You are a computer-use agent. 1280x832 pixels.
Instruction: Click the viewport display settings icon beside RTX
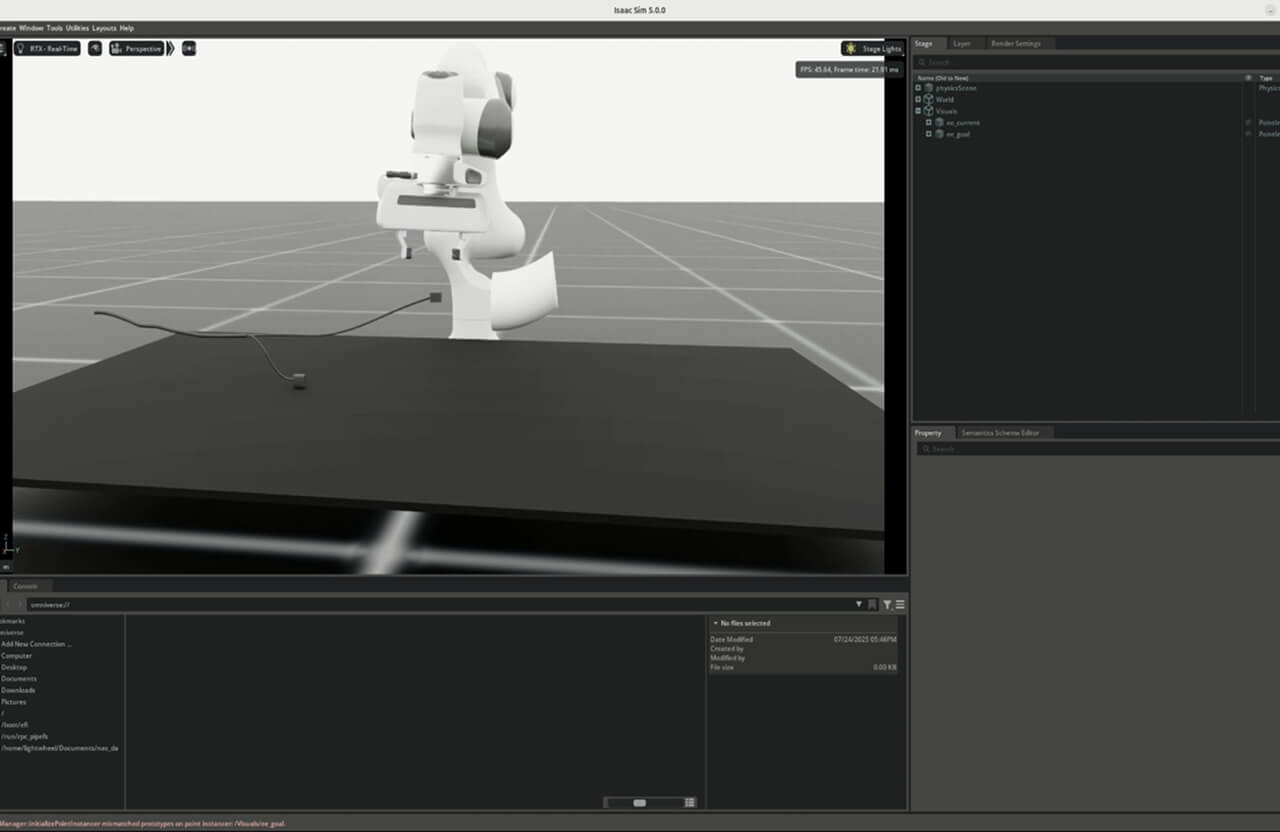[x=95, y=48]
